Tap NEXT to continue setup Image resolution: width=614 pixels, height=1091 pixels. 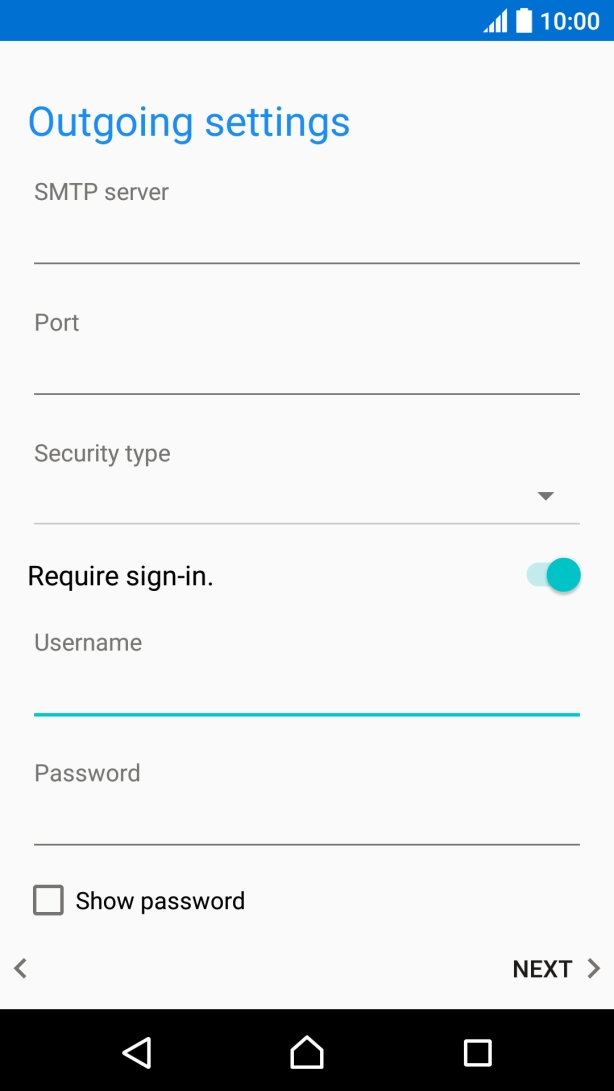pyautogui.click(x=542, y=968)
